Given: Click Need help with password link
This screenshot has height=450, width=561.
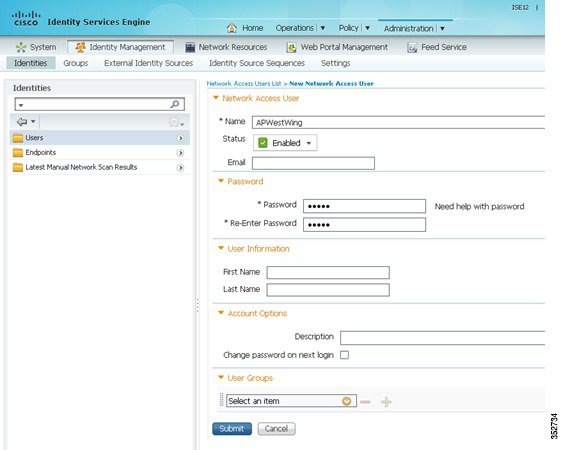Looking at the screenshot, I should [479, 206].
